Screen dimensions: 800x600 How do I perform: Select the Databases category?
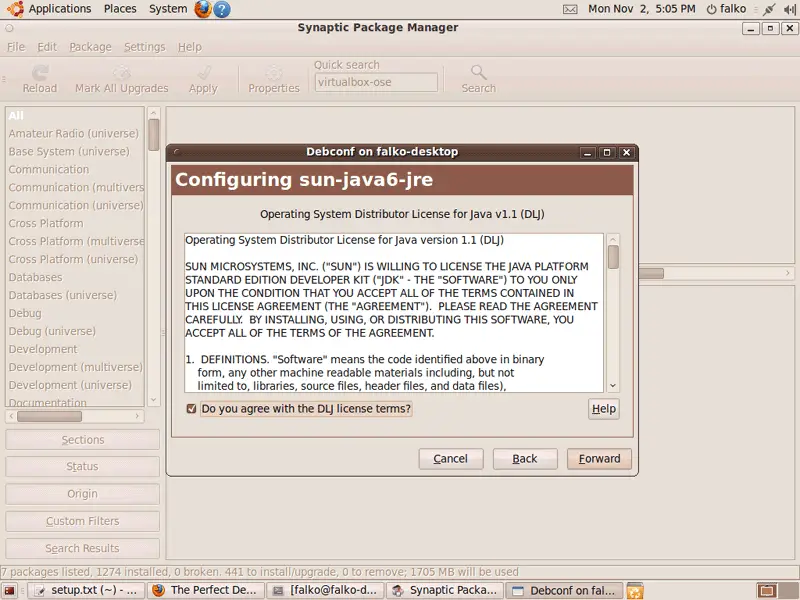(74, 277)
